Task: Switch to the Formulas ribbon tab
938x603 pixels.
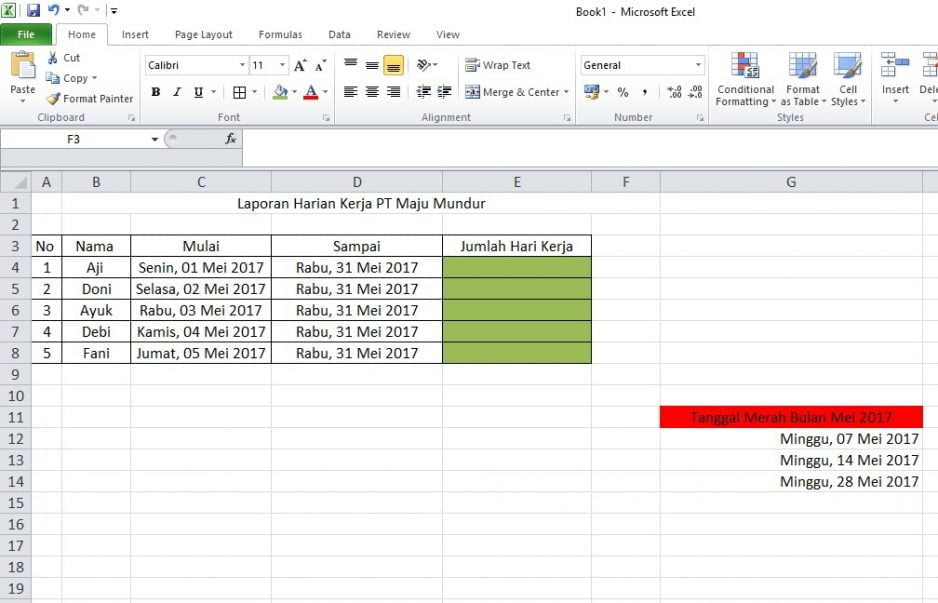Action: 280,34
